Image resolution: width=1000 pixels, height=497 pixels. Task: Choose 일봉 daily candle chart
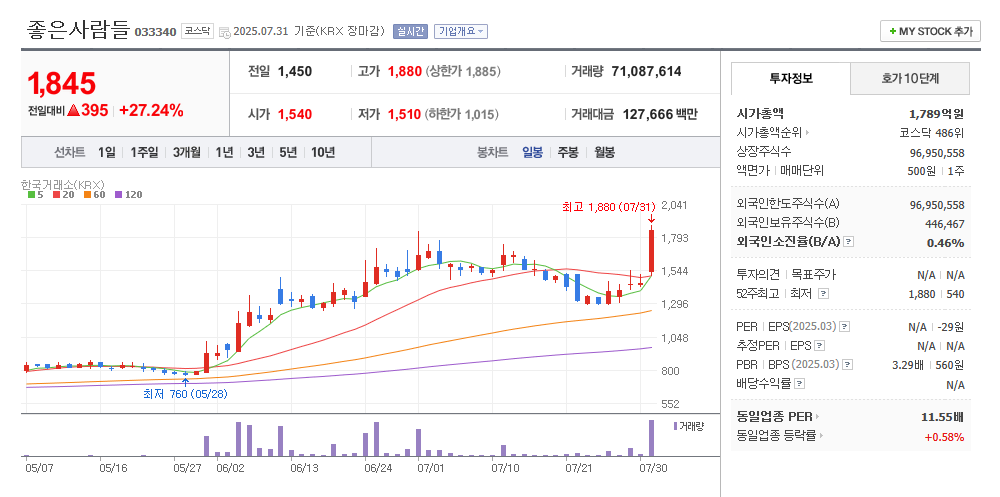(533, 152)
